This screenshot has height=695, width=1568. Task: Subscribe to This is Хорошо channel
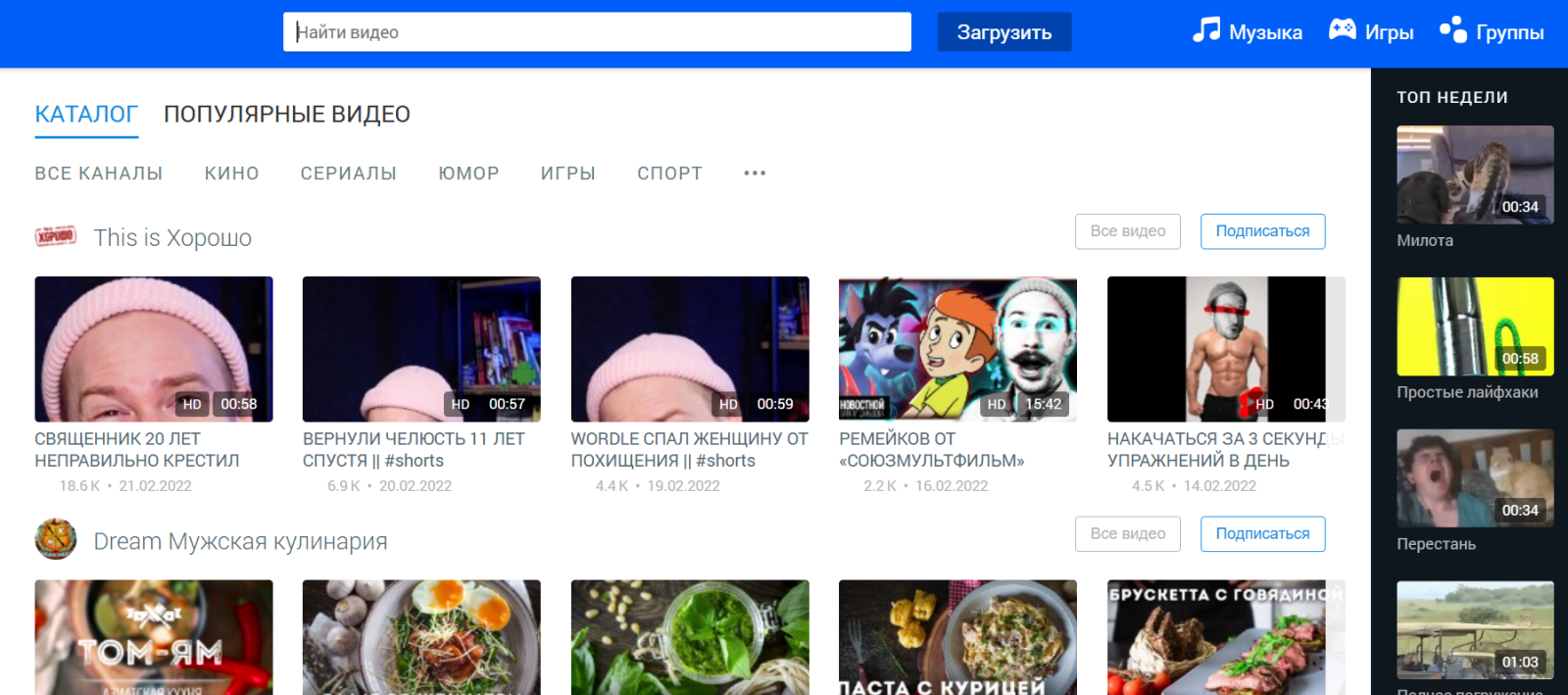1261,231
